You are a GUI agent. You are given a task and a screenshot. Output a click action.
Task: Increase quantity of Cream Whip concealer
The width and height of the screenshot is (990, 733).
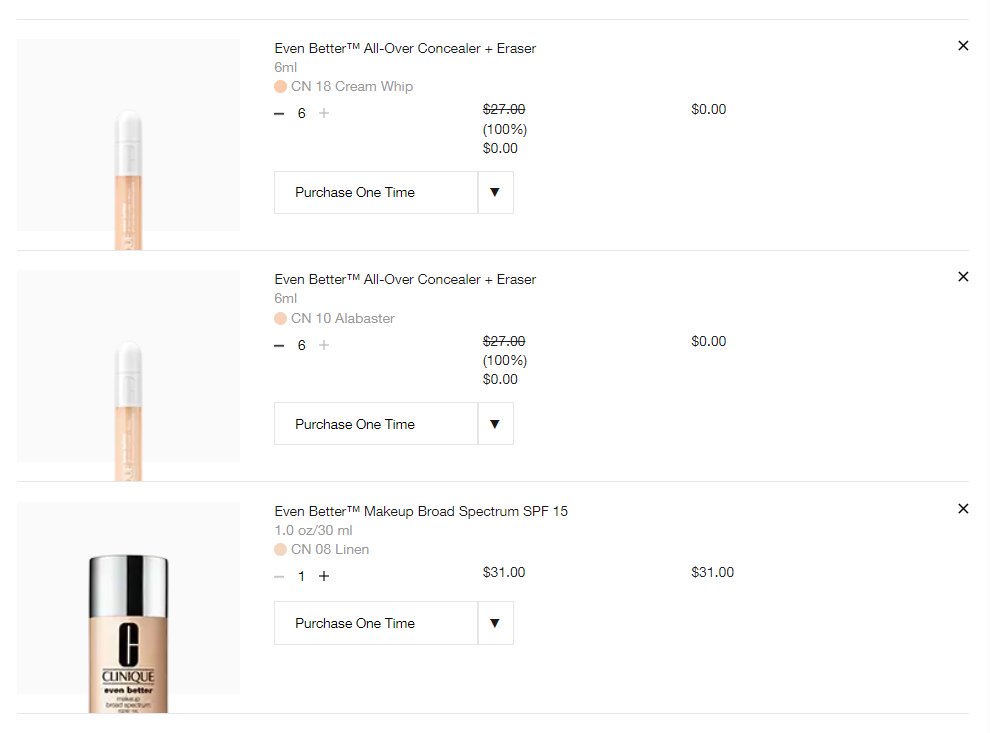click(324, 113)
